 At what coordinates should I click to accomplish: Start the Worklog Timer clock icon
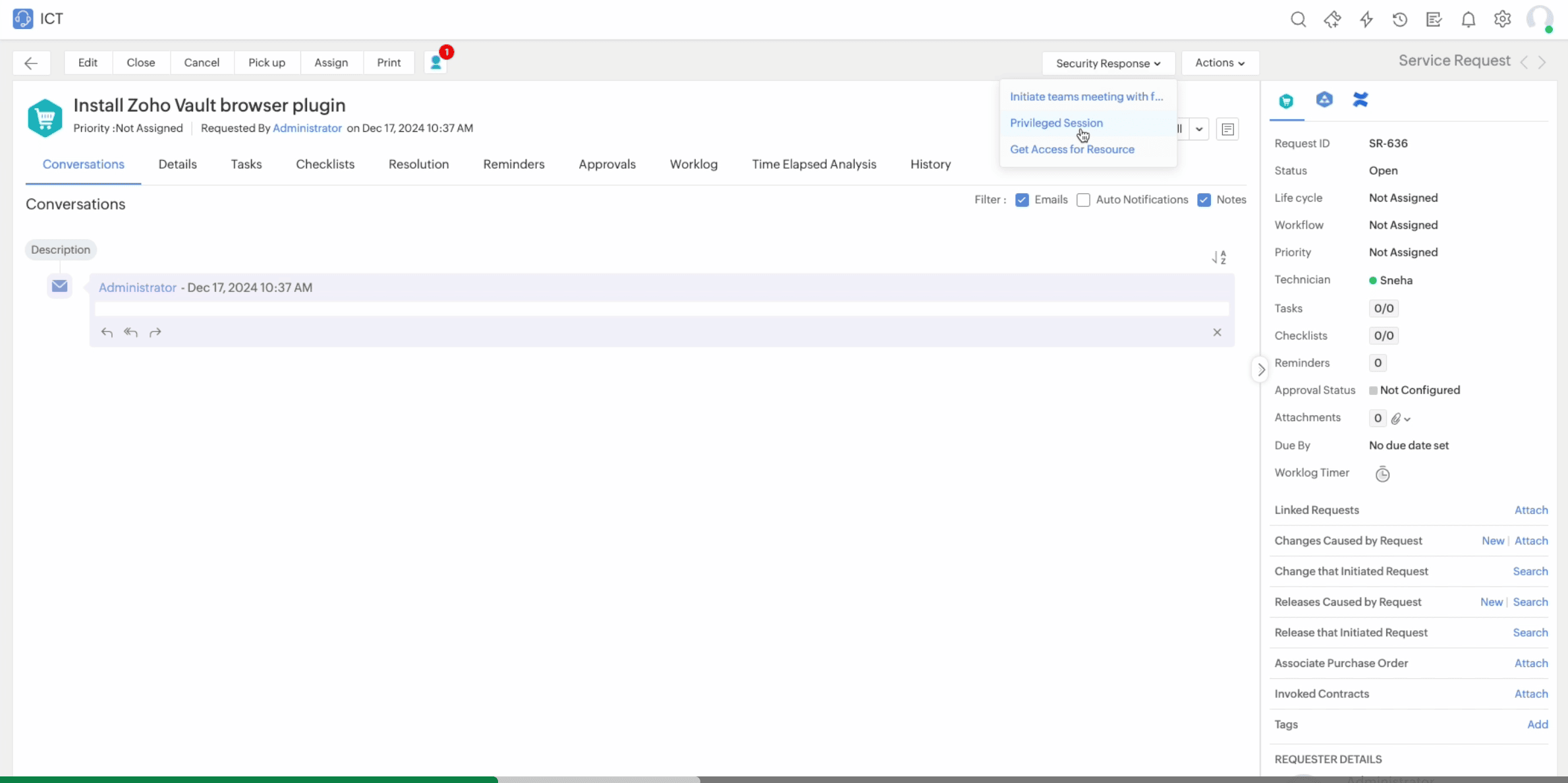[x=1382, y=473]
